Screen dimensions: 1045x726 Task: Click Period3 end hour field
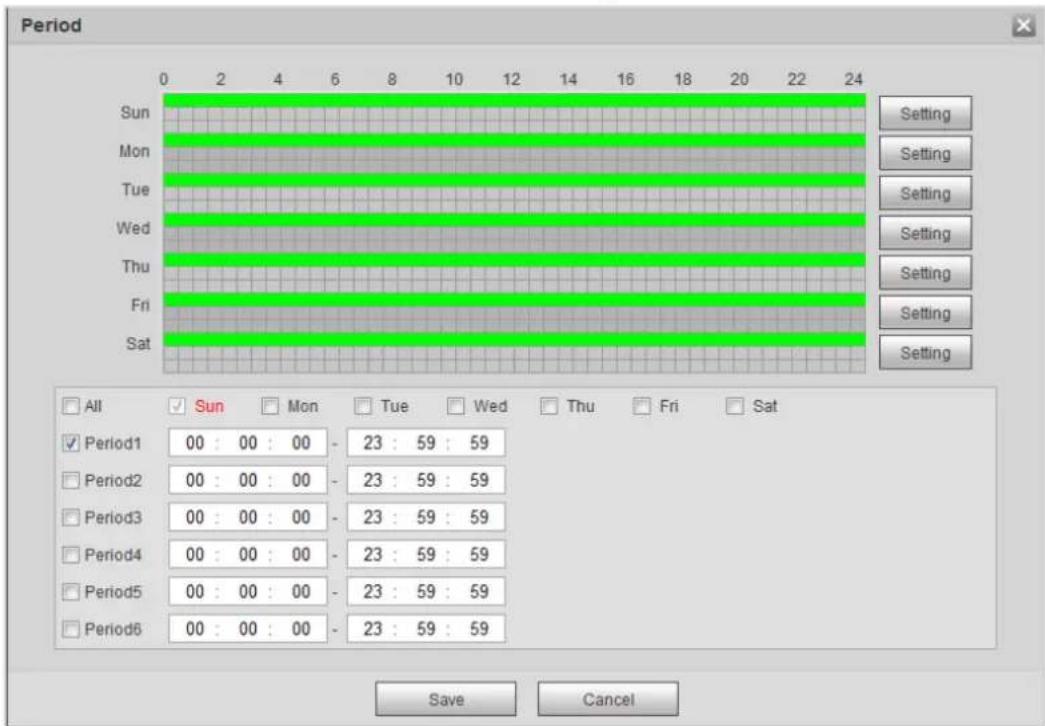(373, 517)
